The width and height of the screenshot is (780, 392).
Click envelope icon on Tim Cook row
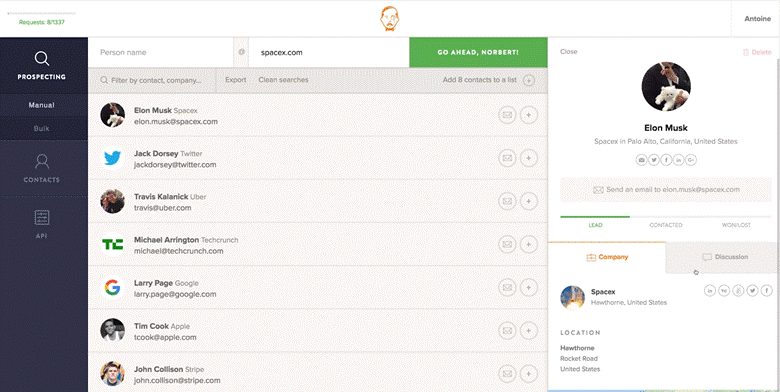[x=507, y=331]
